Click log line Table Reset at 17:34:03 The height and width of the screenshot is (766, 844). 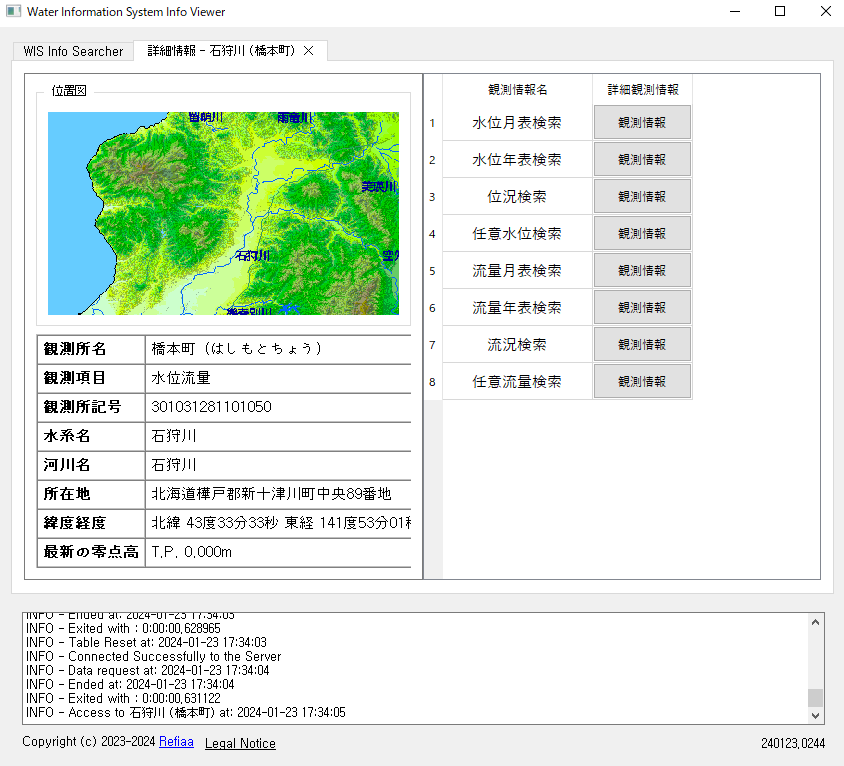click(146, 642)
